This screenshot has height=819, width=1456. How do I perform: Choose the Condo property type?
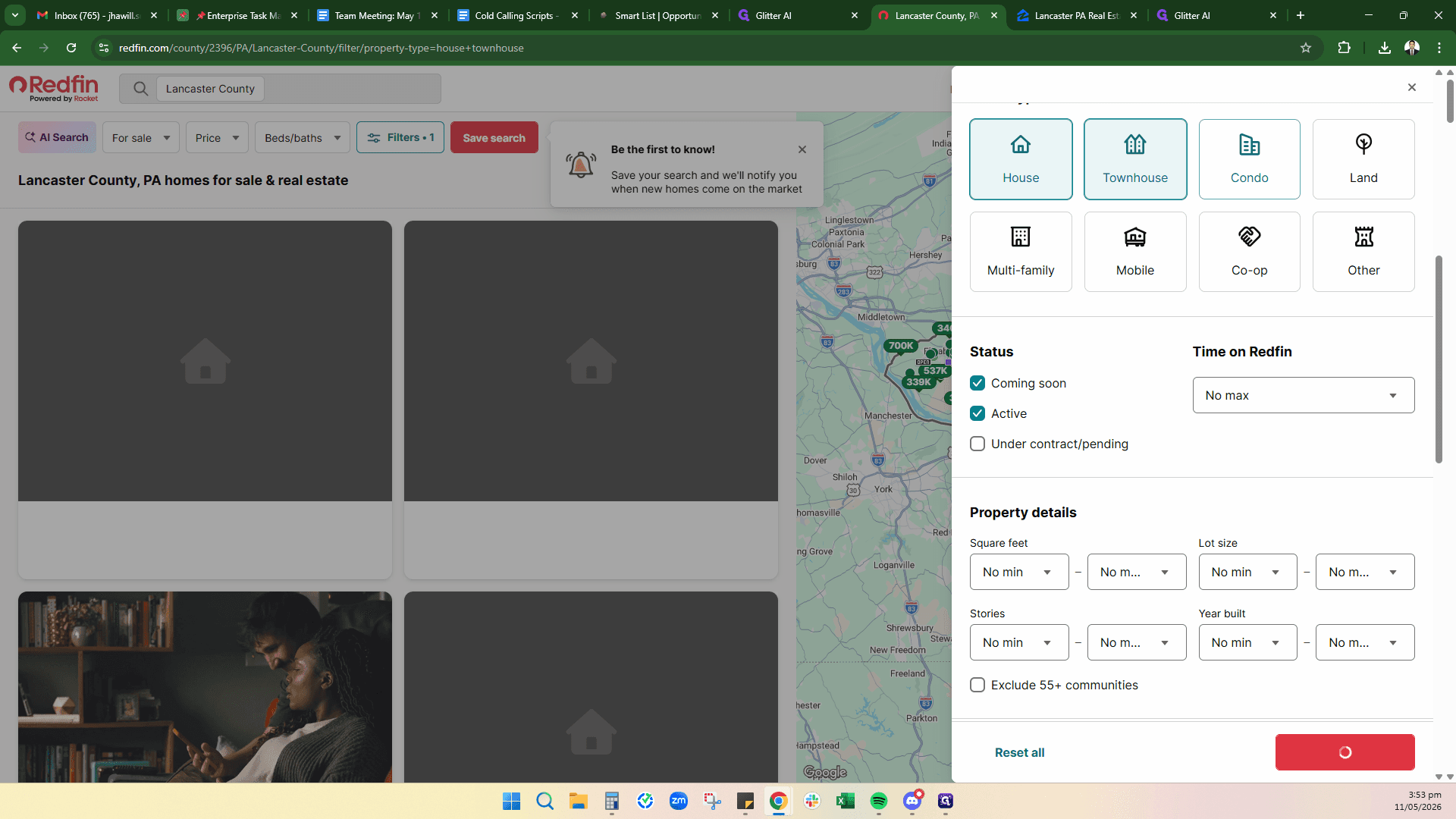1249,159
